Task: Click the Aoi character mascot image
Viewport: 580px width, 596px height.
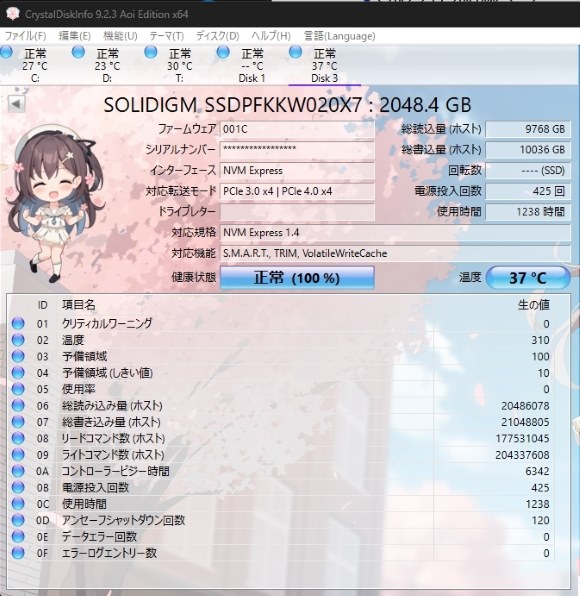Action: 55,203
